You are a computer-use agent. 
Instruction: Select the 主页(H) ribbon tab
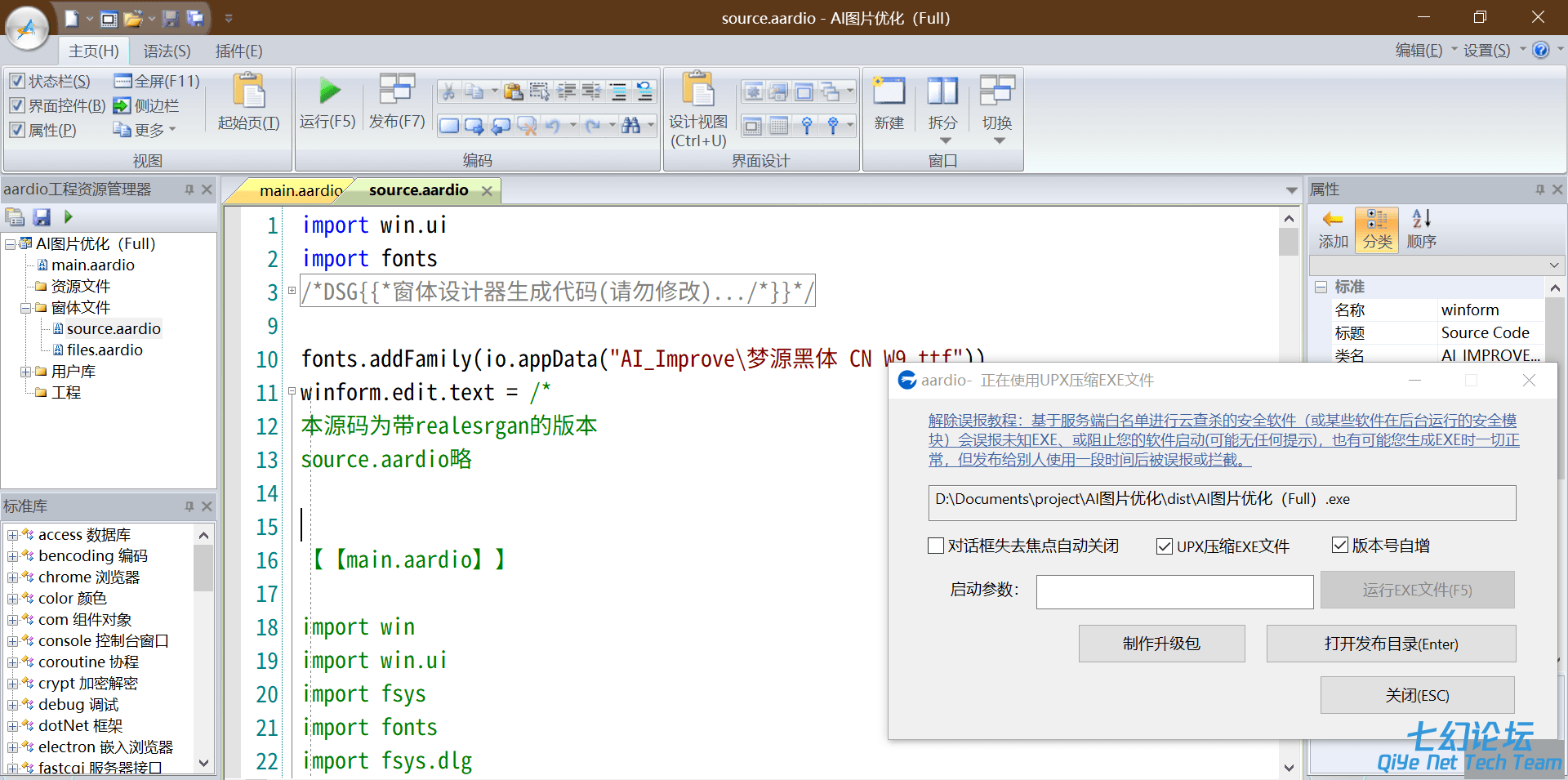click(x=94, y=51)
